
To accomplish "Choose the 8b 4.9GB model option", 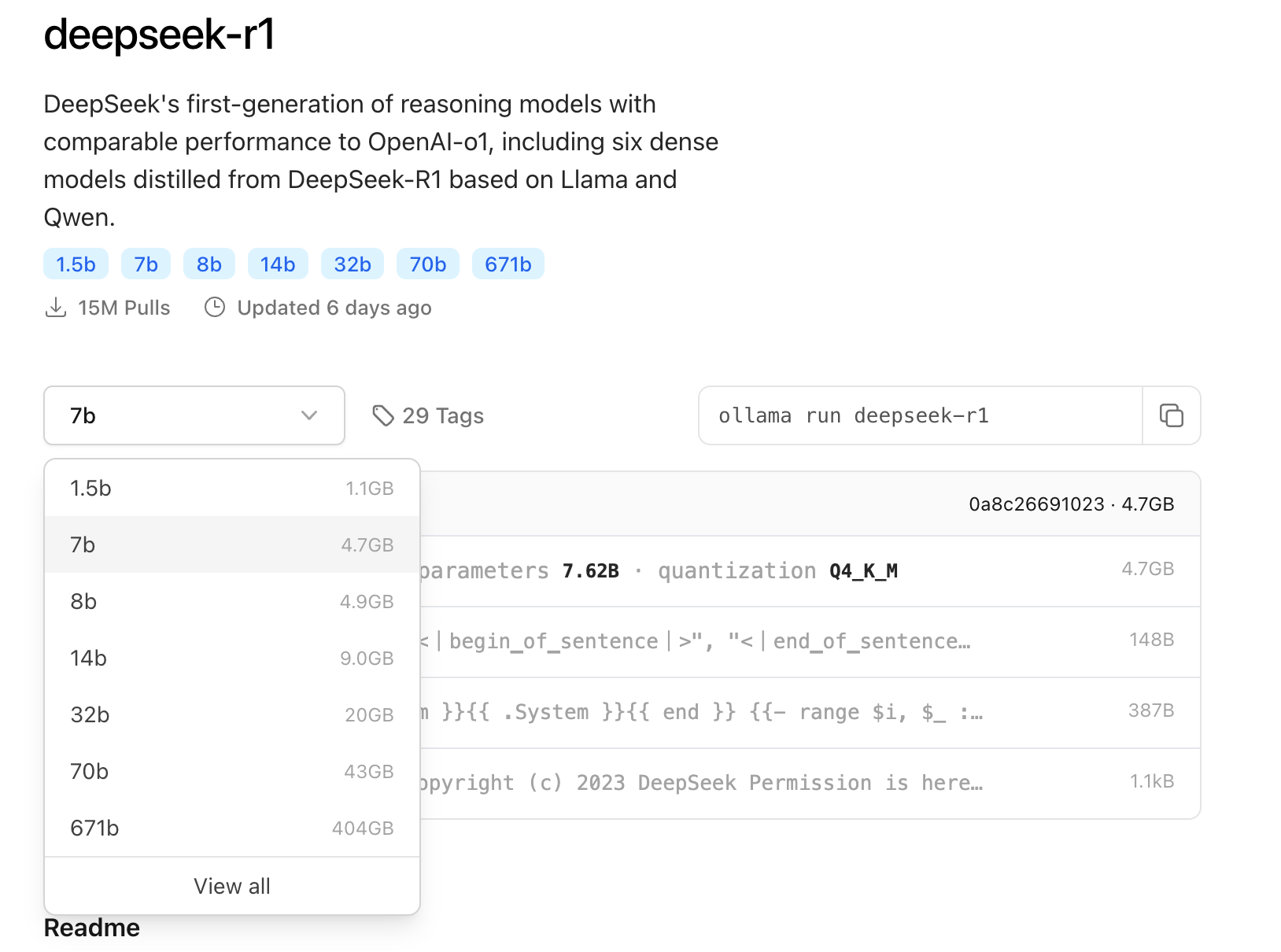I will pos(232,601).
